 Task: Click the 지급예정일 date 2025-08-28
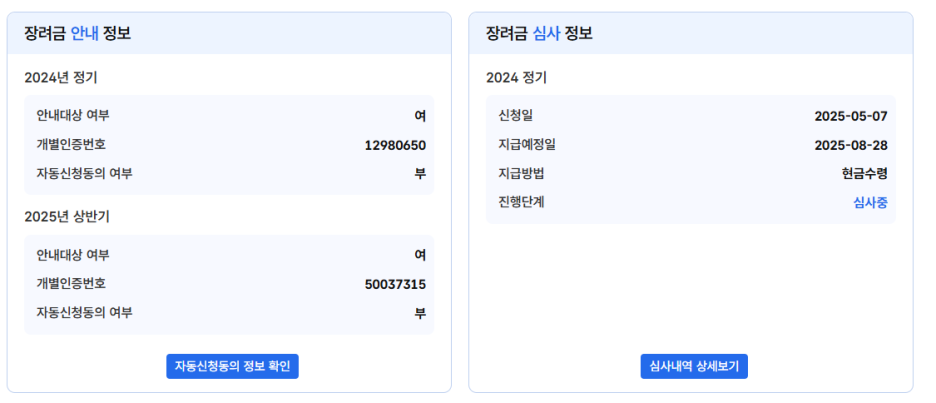(x=851, y=145)
